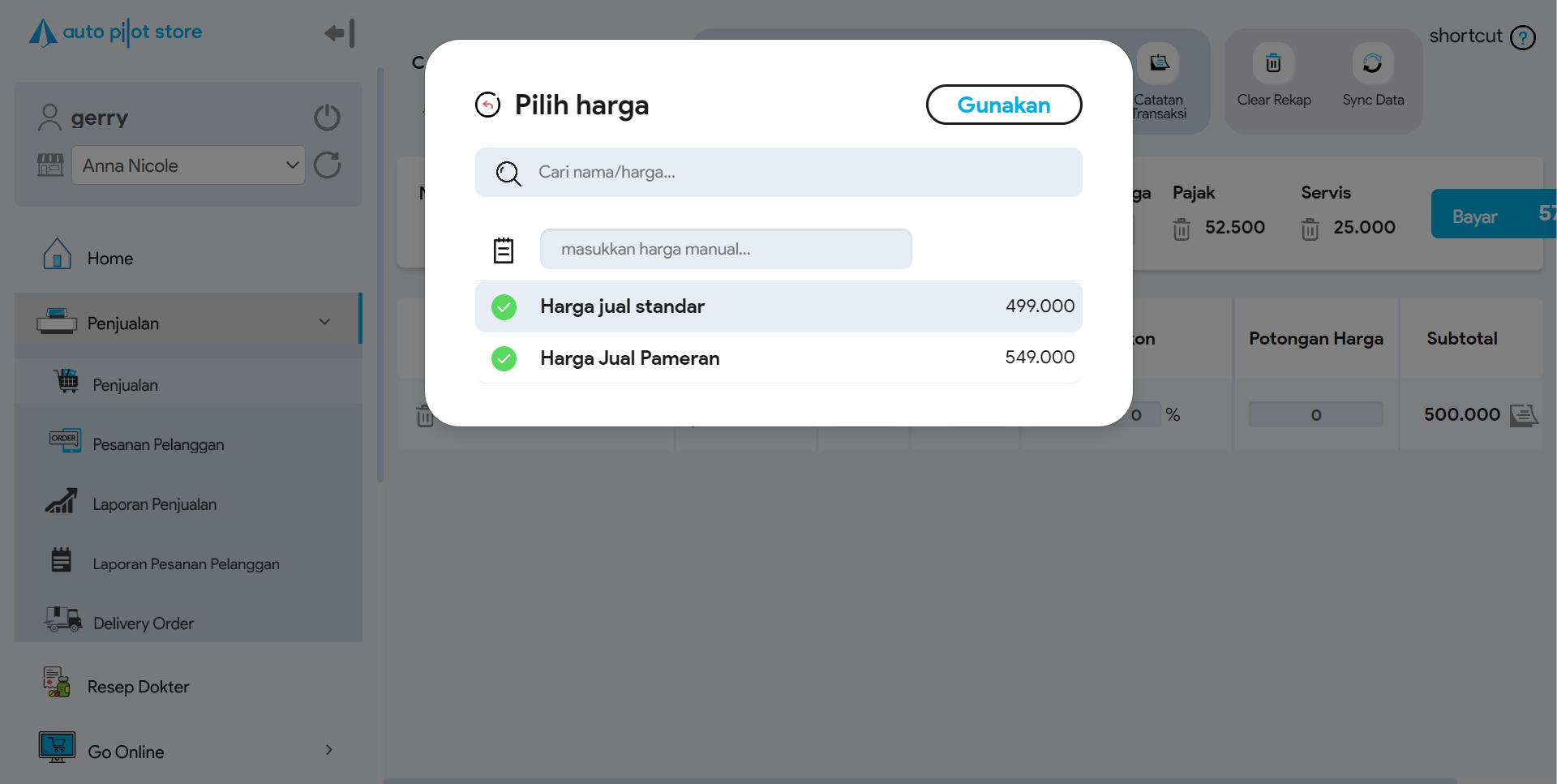Collapse the Penjualan menu section
1557x784 pixels.
324,322
